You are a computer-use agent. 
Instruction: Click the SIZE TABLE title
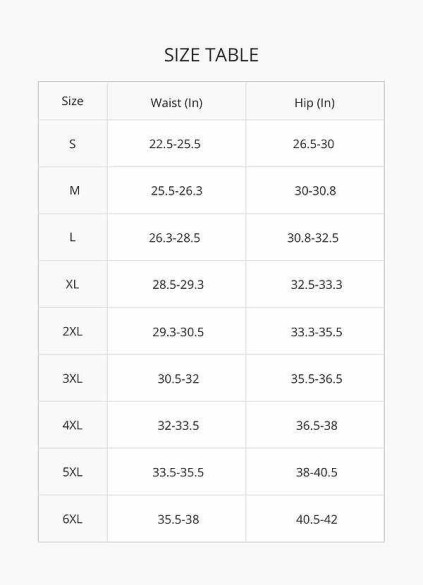point(212,55)
